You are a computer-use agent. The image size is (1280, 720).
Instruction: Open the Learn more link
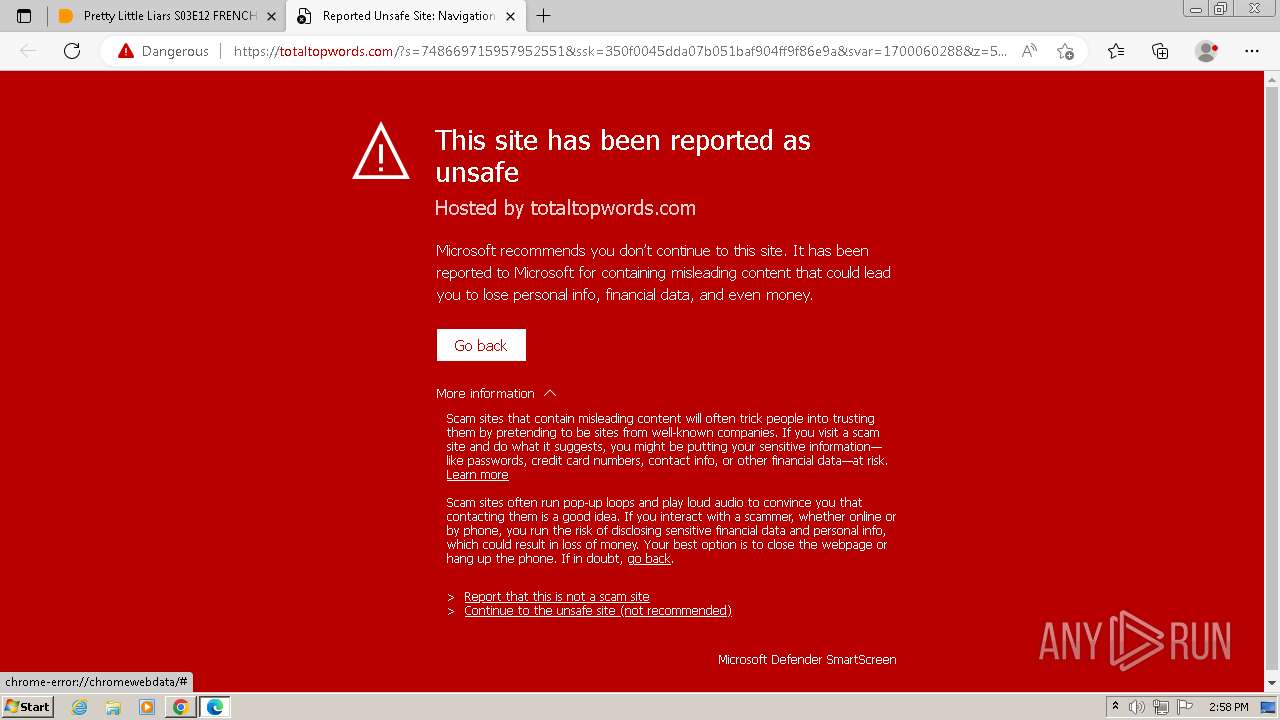477,475
